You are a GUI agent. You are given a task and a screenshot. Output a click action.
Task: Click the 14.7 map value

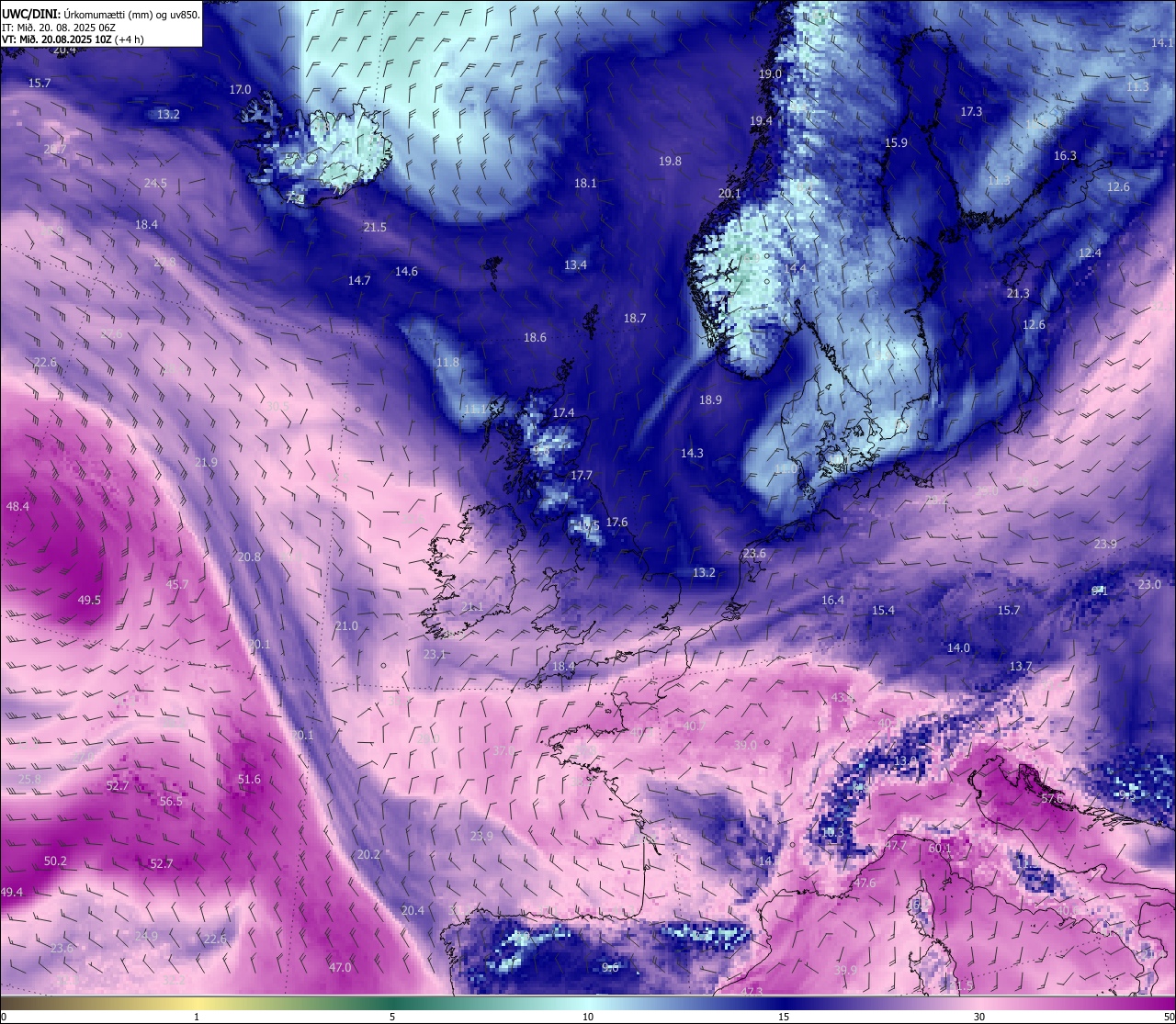coord(359,281)
